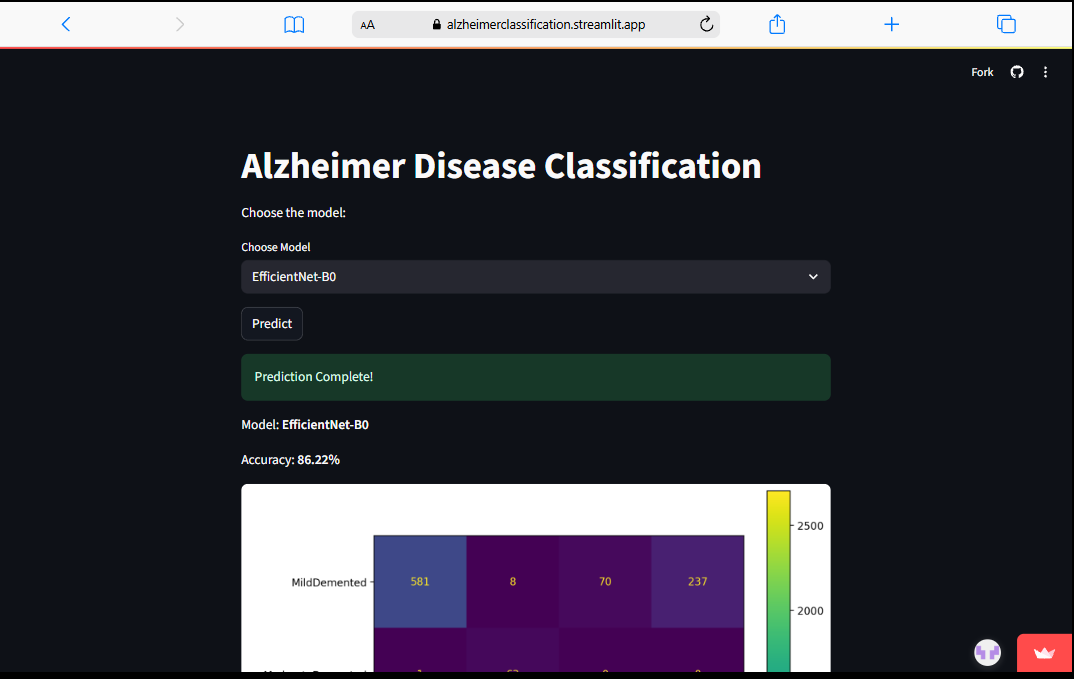Click the Predict button
Screen dimensions: 1074x679
[x=272, y=323]
